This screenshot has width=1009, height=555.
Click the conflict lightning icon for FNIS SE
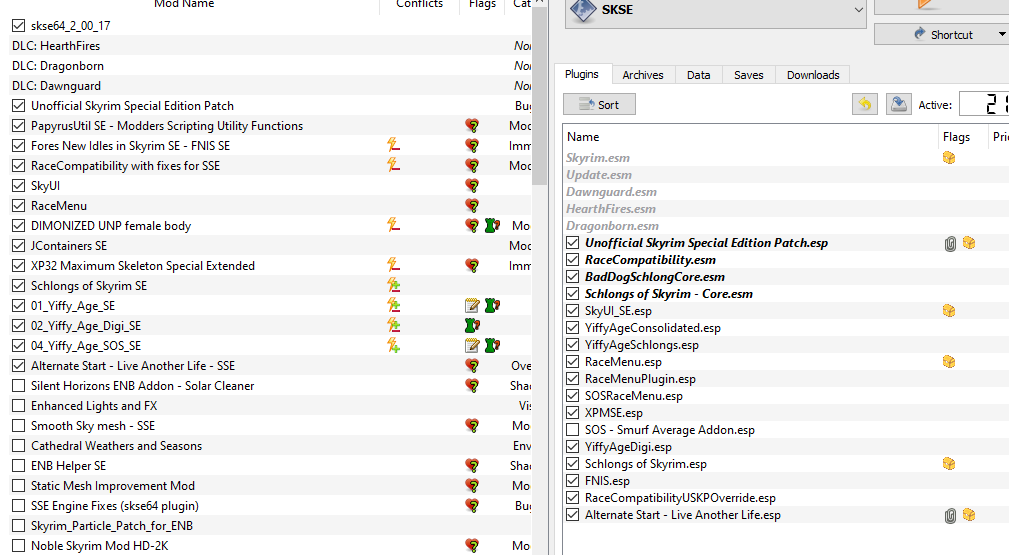pos(393,146)
